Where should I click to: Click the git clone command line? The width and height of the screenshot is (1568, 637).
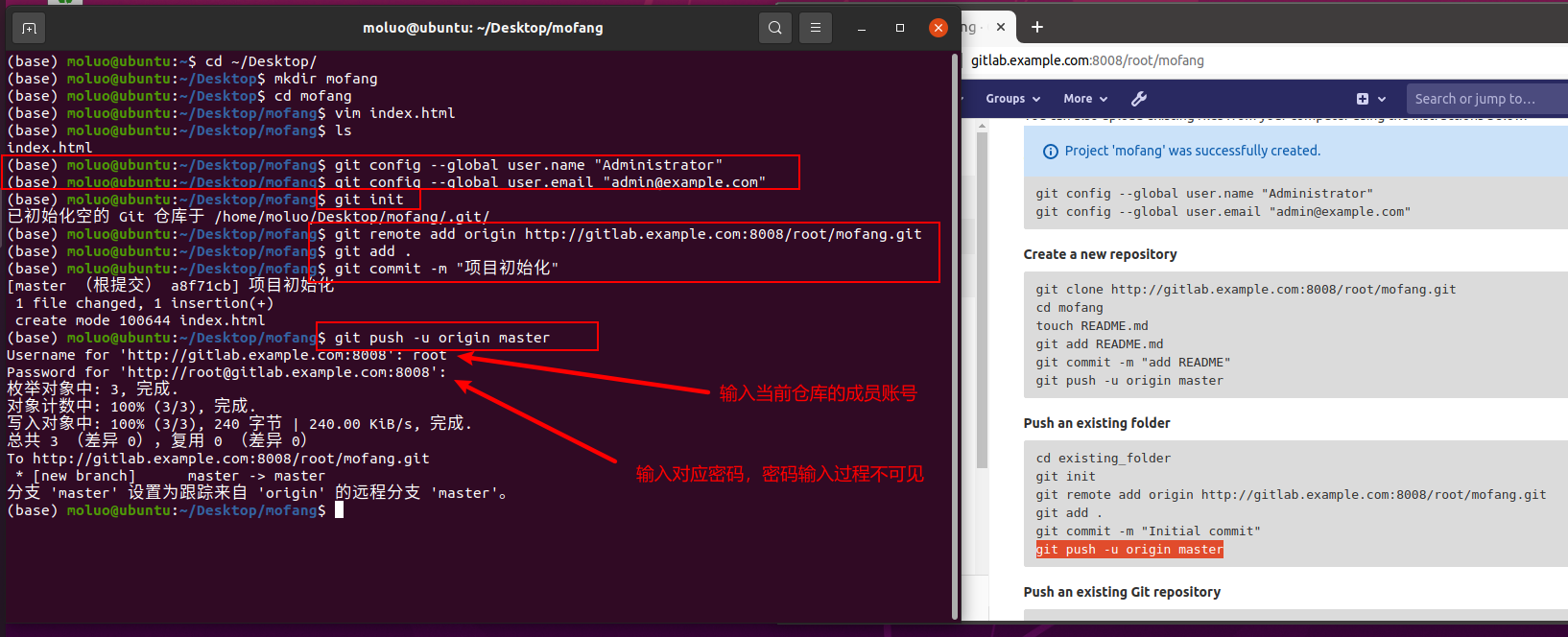point(1246,289)
